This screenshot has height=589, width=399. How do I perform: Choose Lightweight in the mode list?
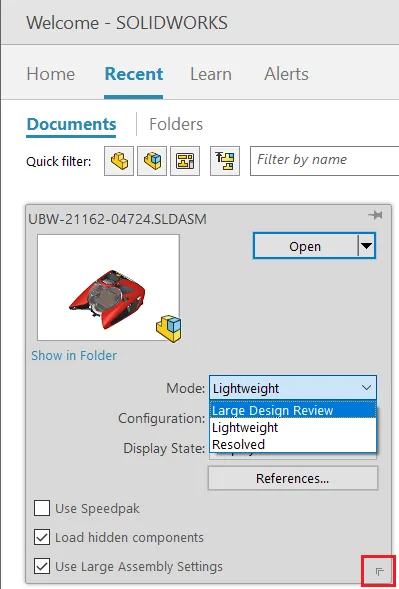coord(293,427)
